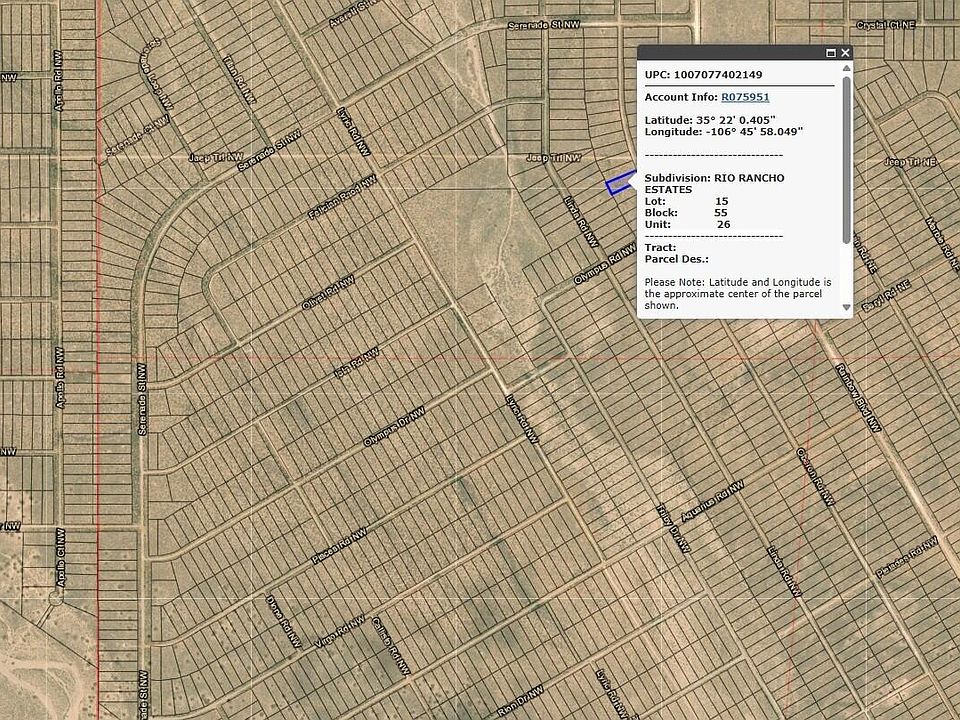Click the Clarion Rd NW street label
Viewport: 960px width, 720px height.
815,477
